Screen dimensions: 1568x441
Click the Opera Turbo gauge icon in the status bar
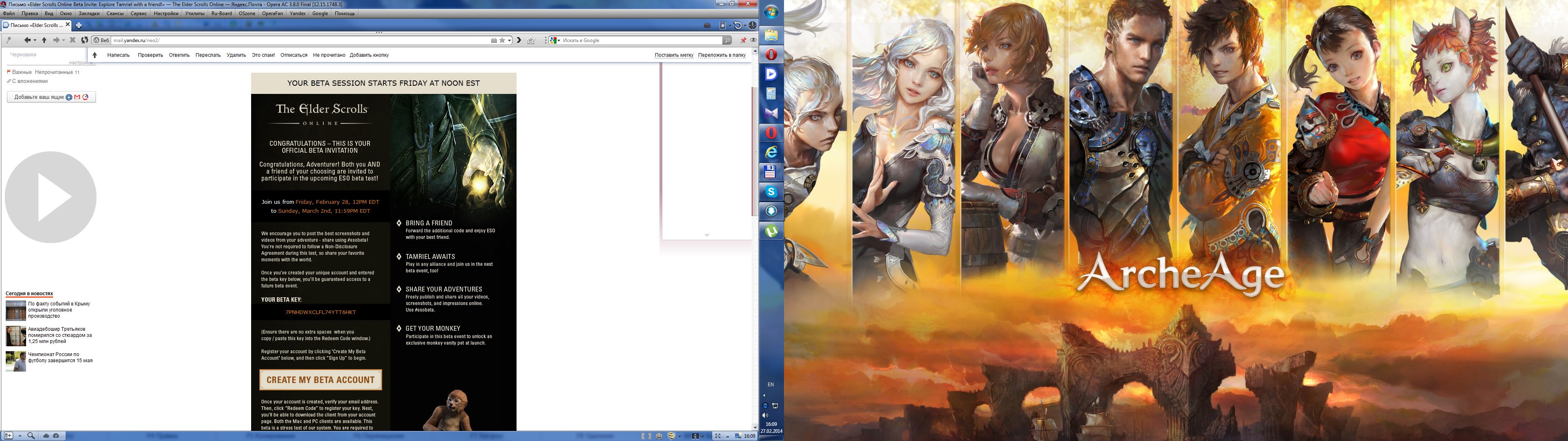tap(56, 436)
